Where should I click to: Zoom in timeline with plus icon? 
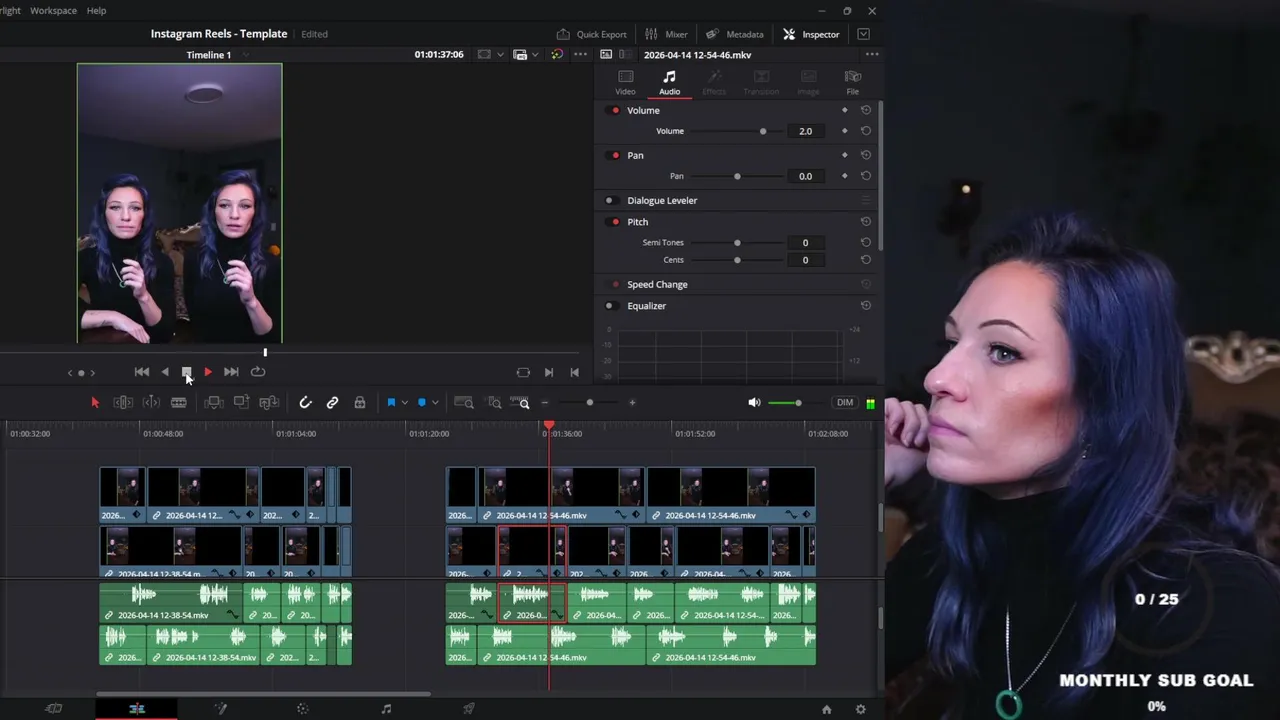632,402
